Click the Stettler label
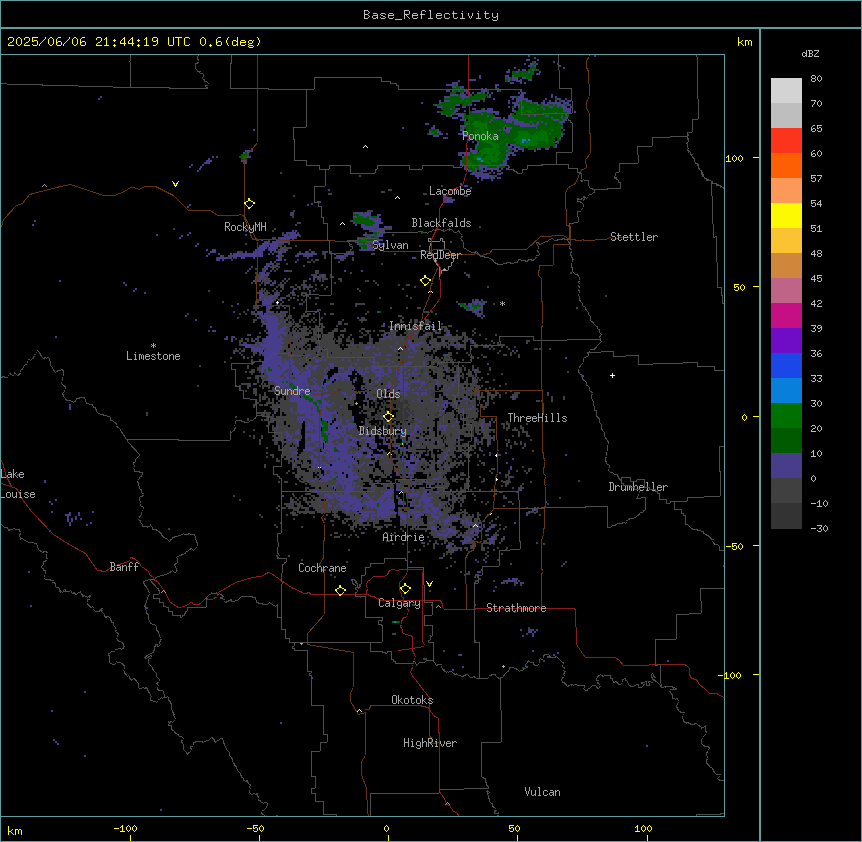The image size is (862, 842). (634, 237)
